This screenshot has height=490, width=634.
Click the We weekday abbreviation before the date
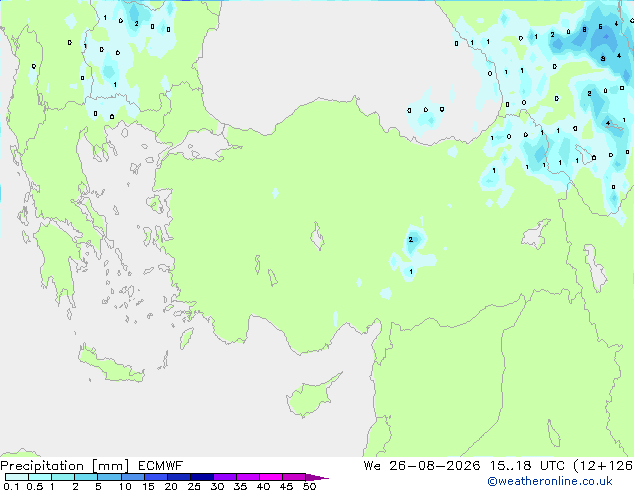click(x=372, y=466)
